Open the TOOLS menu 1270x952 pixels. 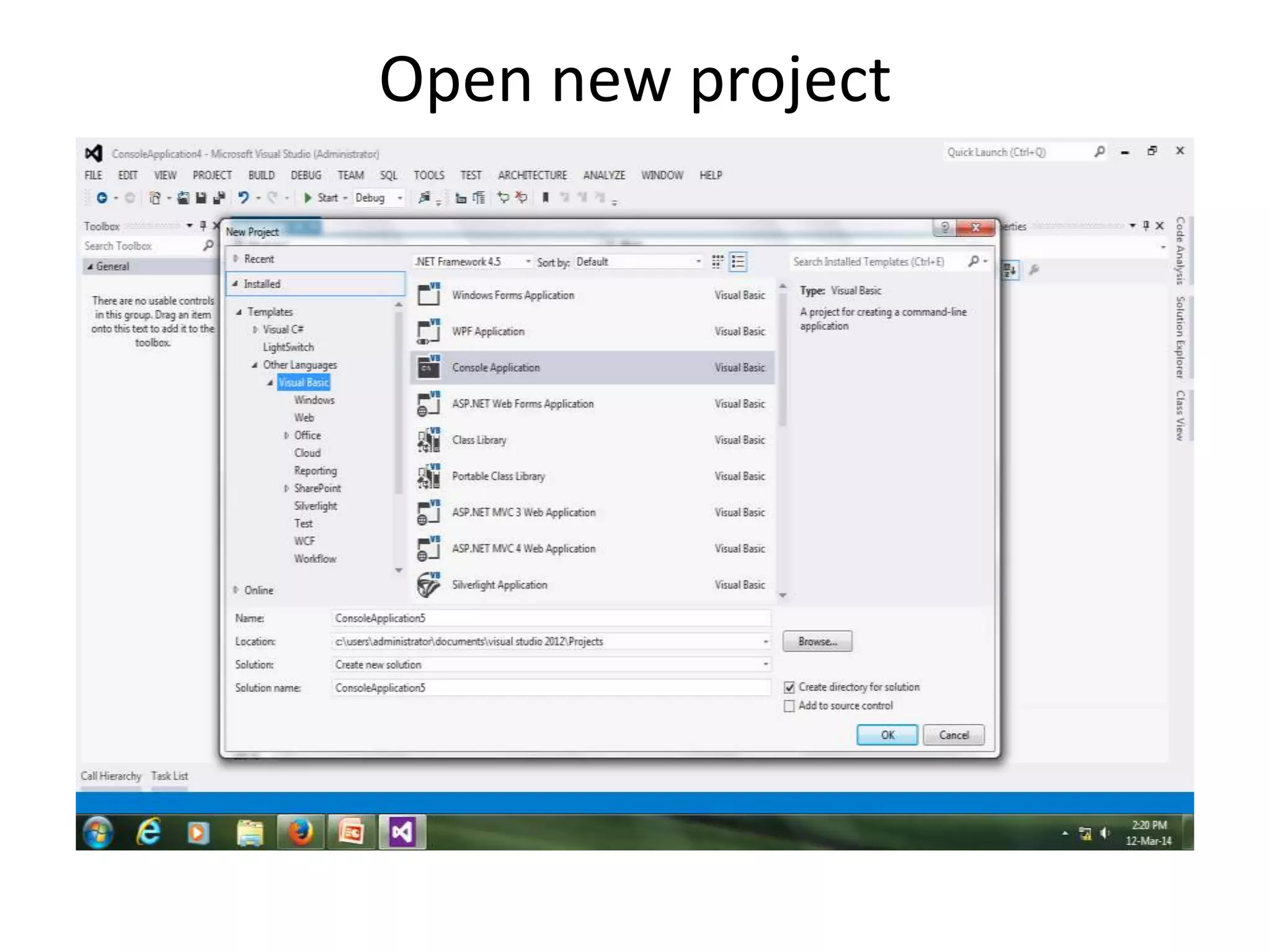[429, 175]
